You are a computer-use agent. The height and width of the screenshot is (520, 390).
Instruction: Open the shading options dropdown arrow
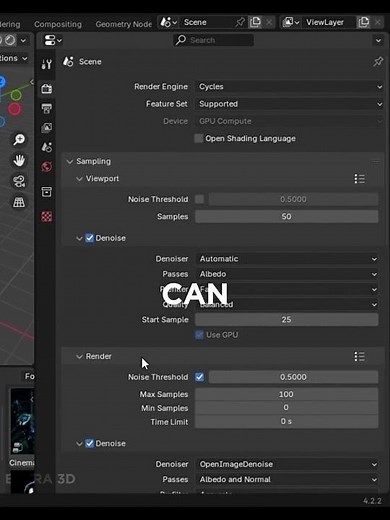tap(23, 40)
